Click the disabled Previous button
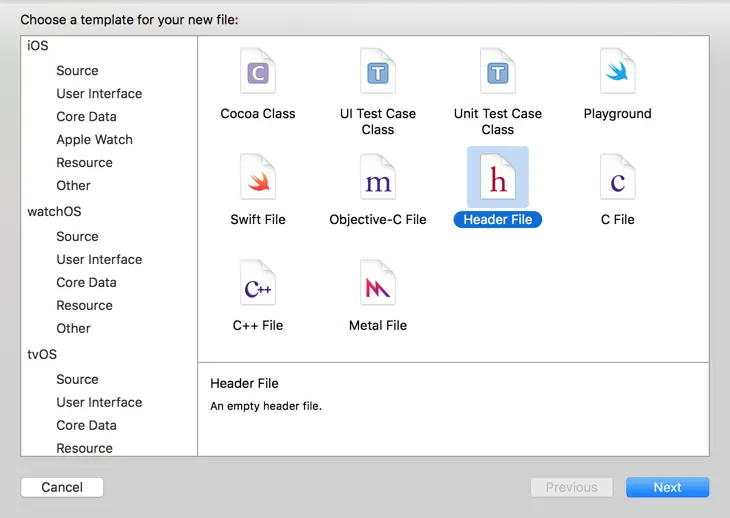 572,487
